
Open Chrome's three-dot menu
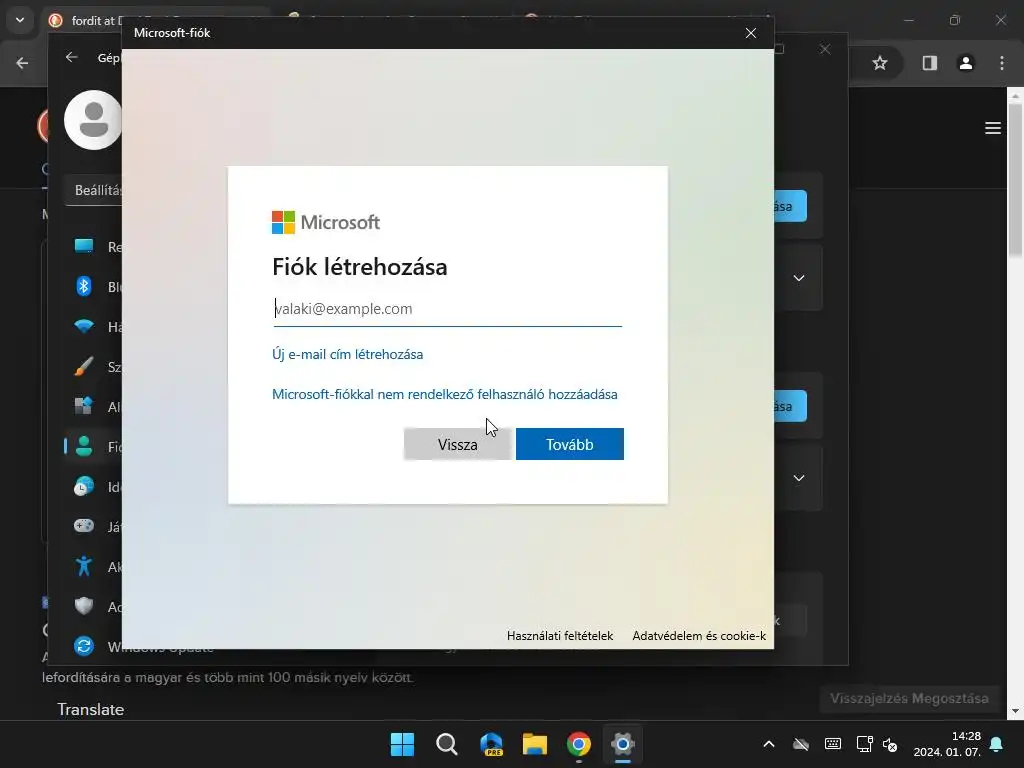[x=1002, y=63]
